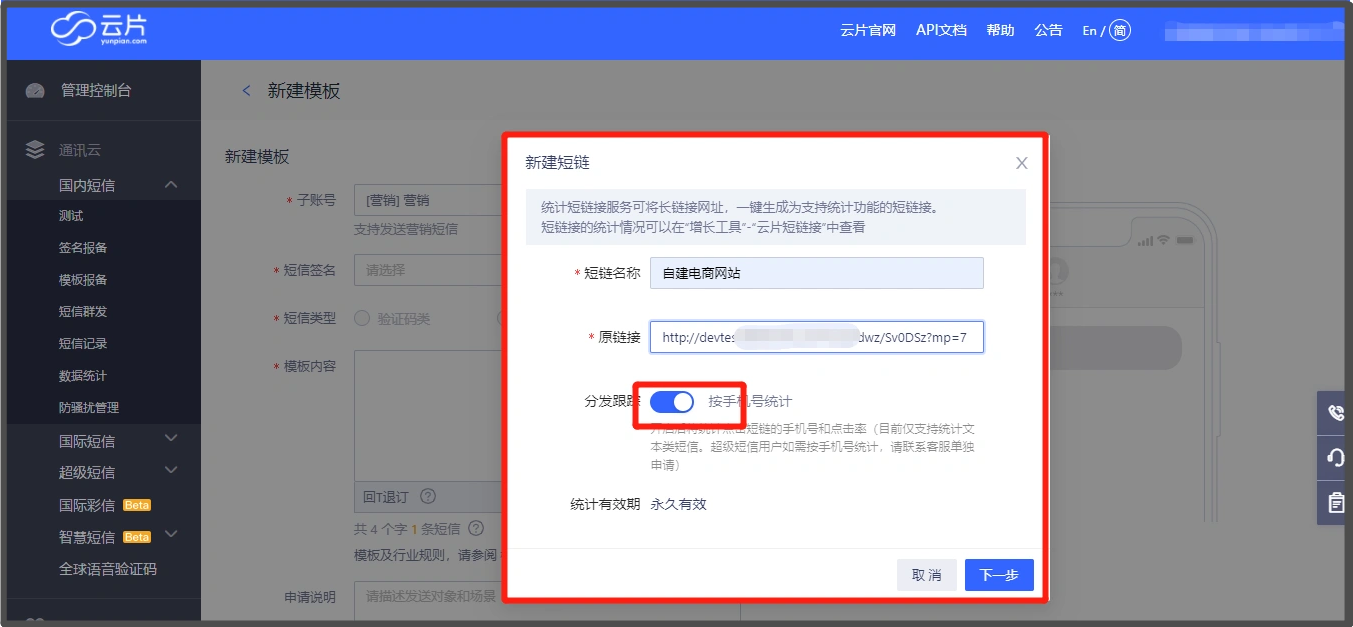Click the 新建短链 dialog title

558,162
